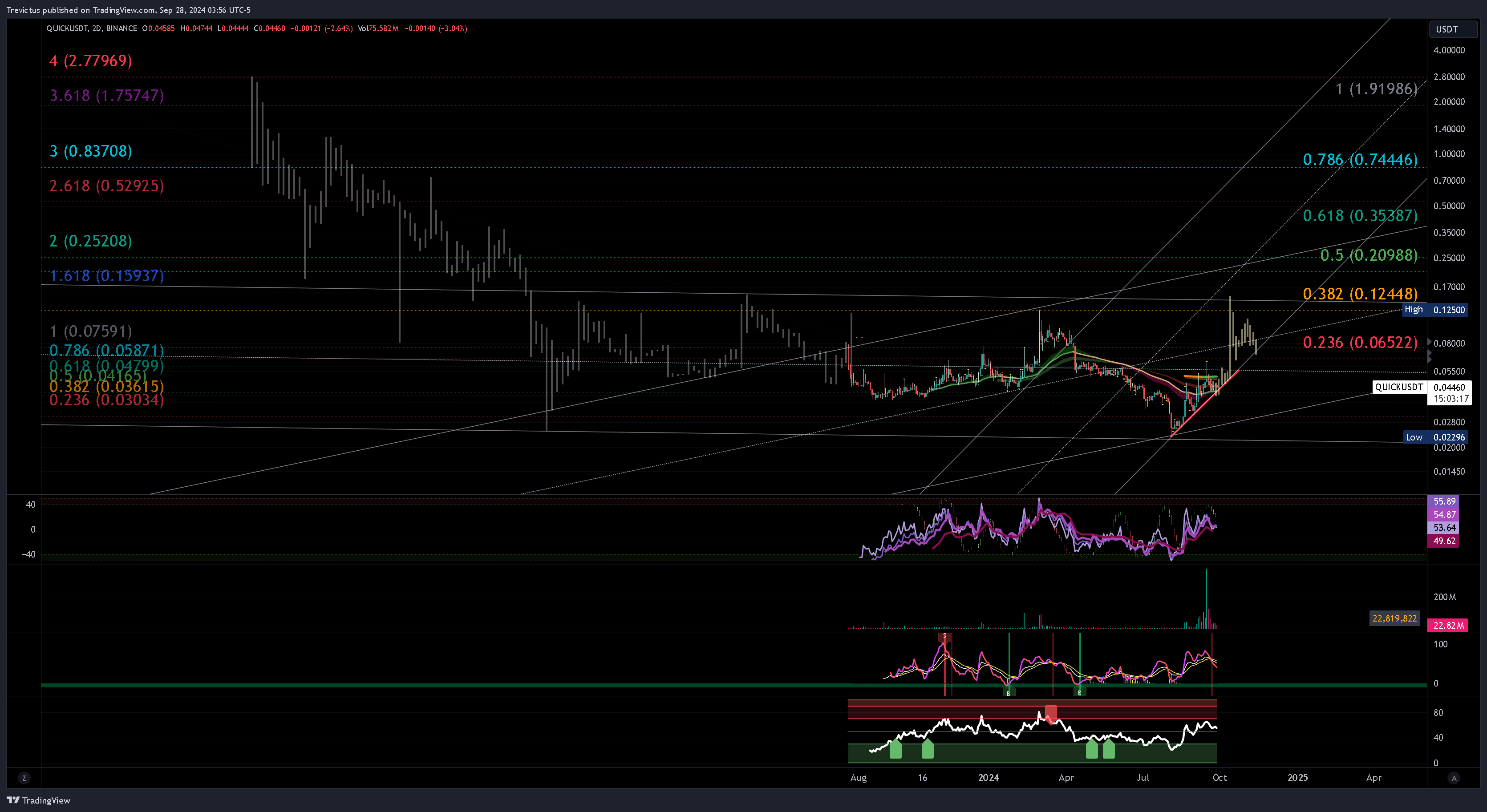Select the Fib label 0.786 (0.05871)
The height and width of the screenshot is (812, 1487).
[107, 350]
